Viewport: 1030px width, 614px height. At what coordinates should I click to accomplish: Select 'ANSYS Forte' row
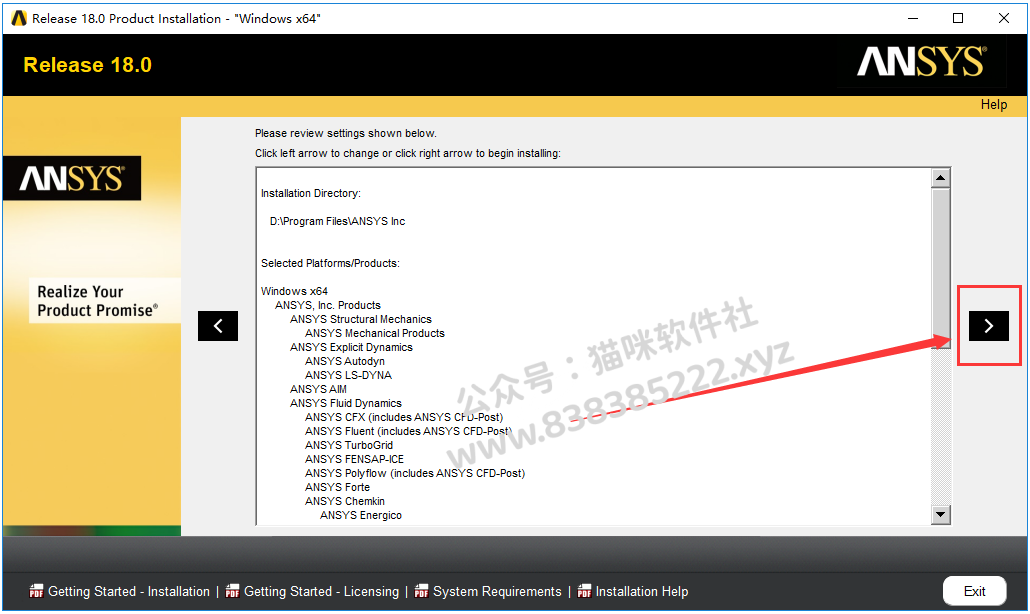coord(337,487)
